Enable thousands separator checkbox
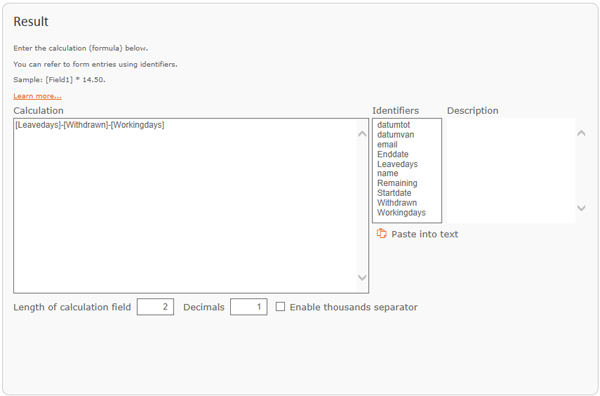Image resolution: width=600 pixels, height=396 pixels. [280, 306]
